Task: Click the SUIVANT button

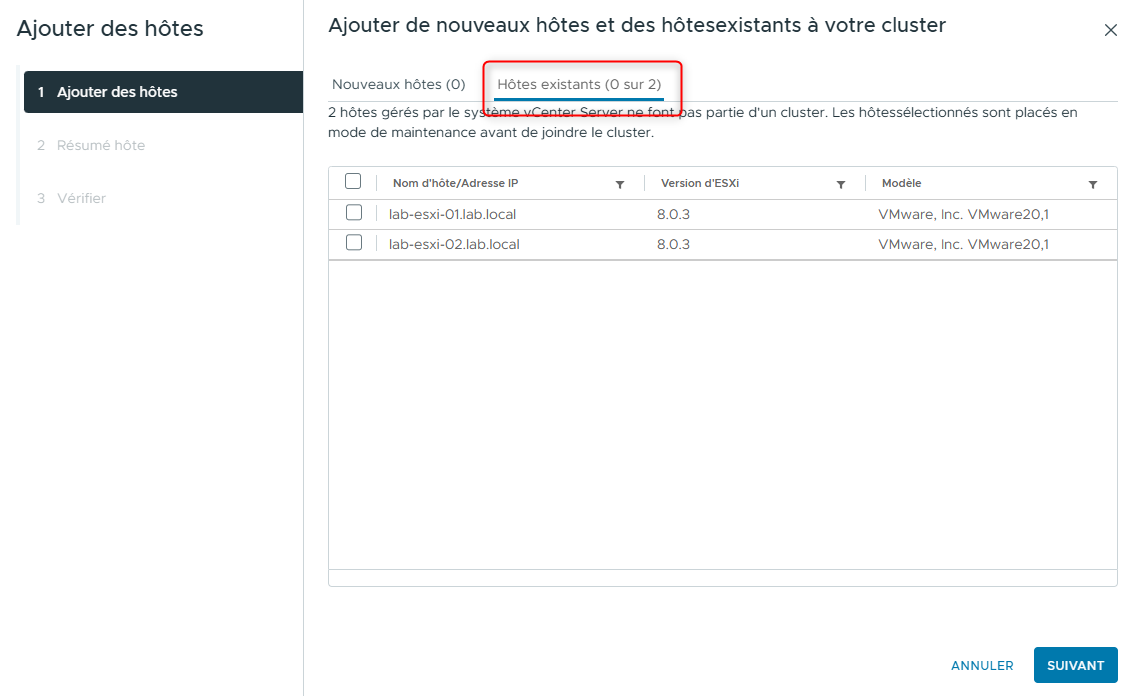Action: pos(1075,665)
